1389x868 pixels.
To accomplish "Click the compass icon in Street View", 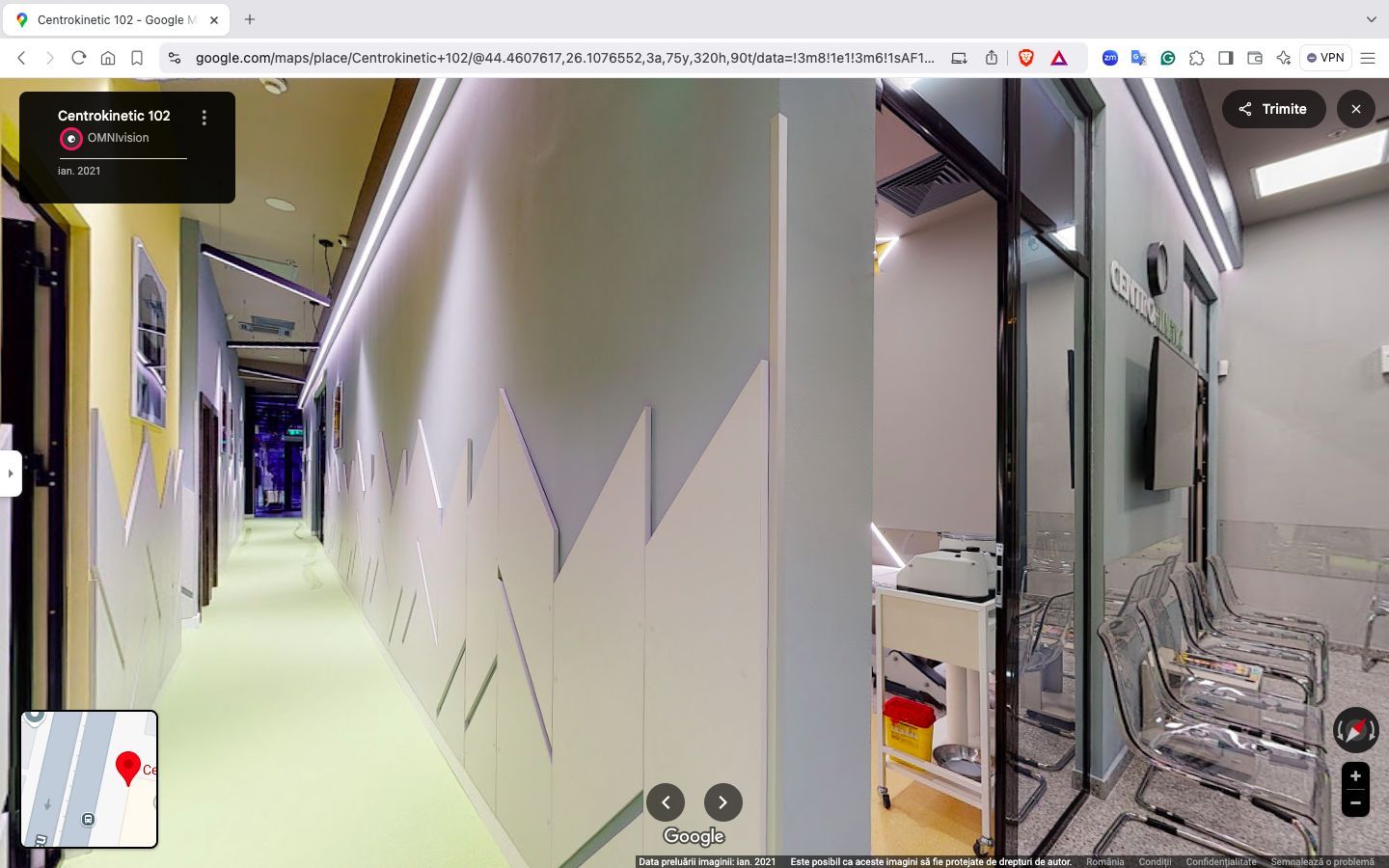I will tap(1355, 730).
